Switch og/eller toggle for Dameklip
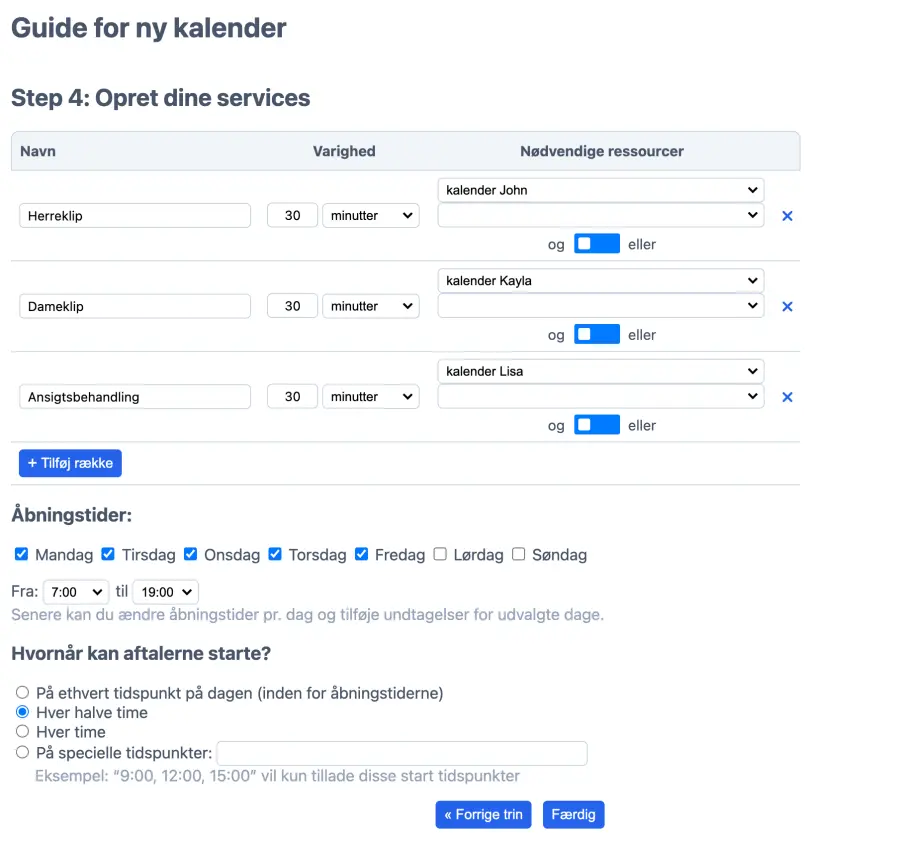 tap(597, 335)
